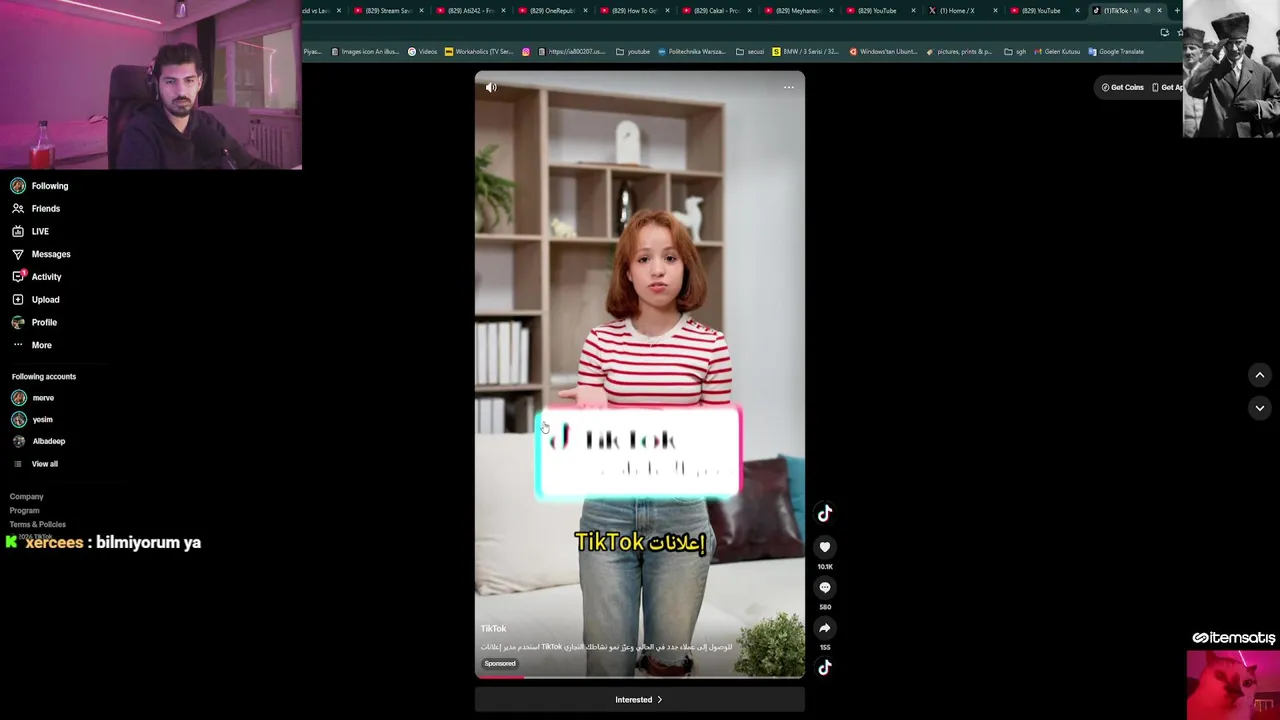Open Images icon An illus... bookmark
1280x720 pixels.
pyautogui.click(x=365, y=52)
